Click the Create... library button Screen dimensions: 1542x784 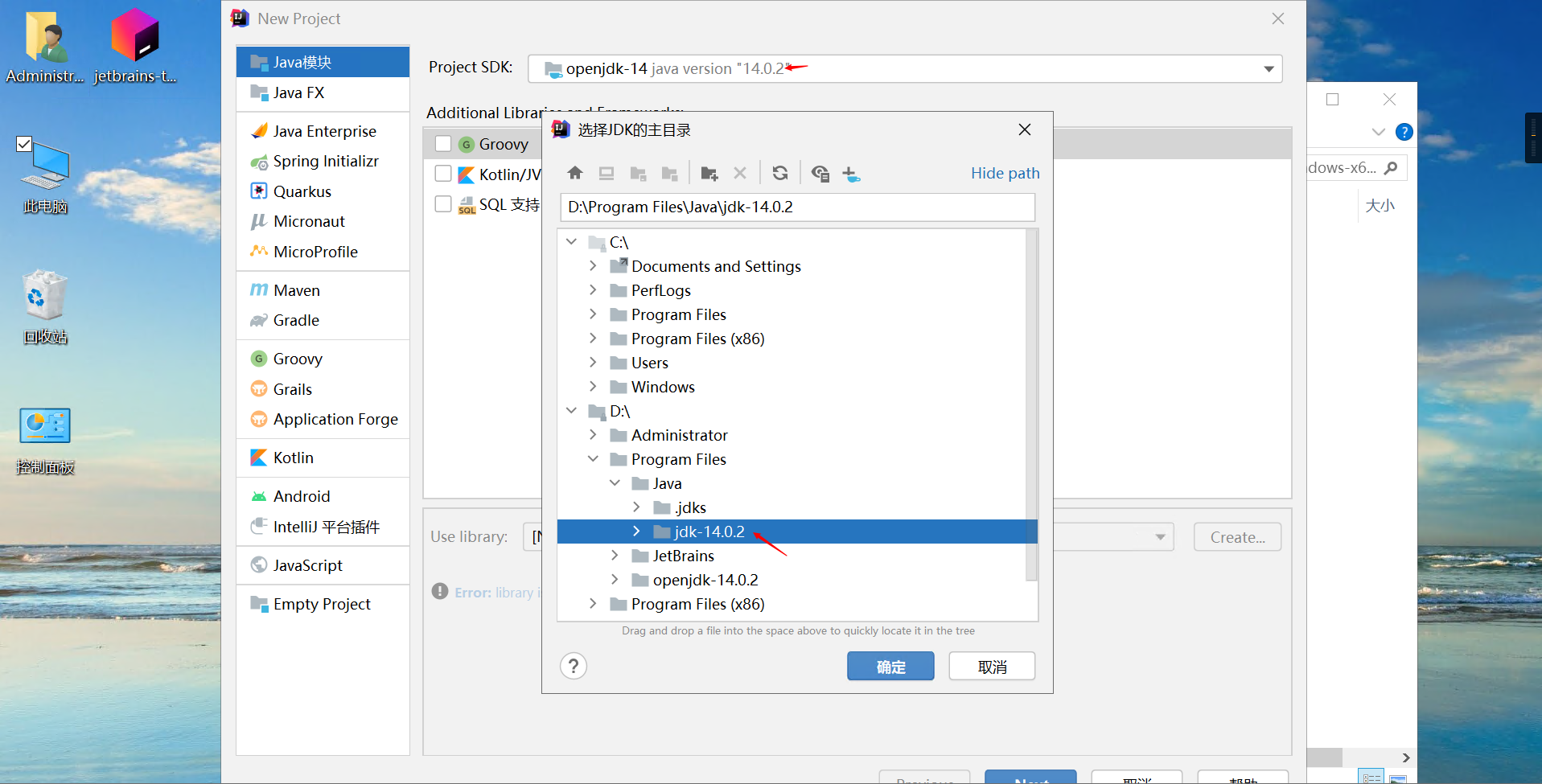(x=1237, y=537)
